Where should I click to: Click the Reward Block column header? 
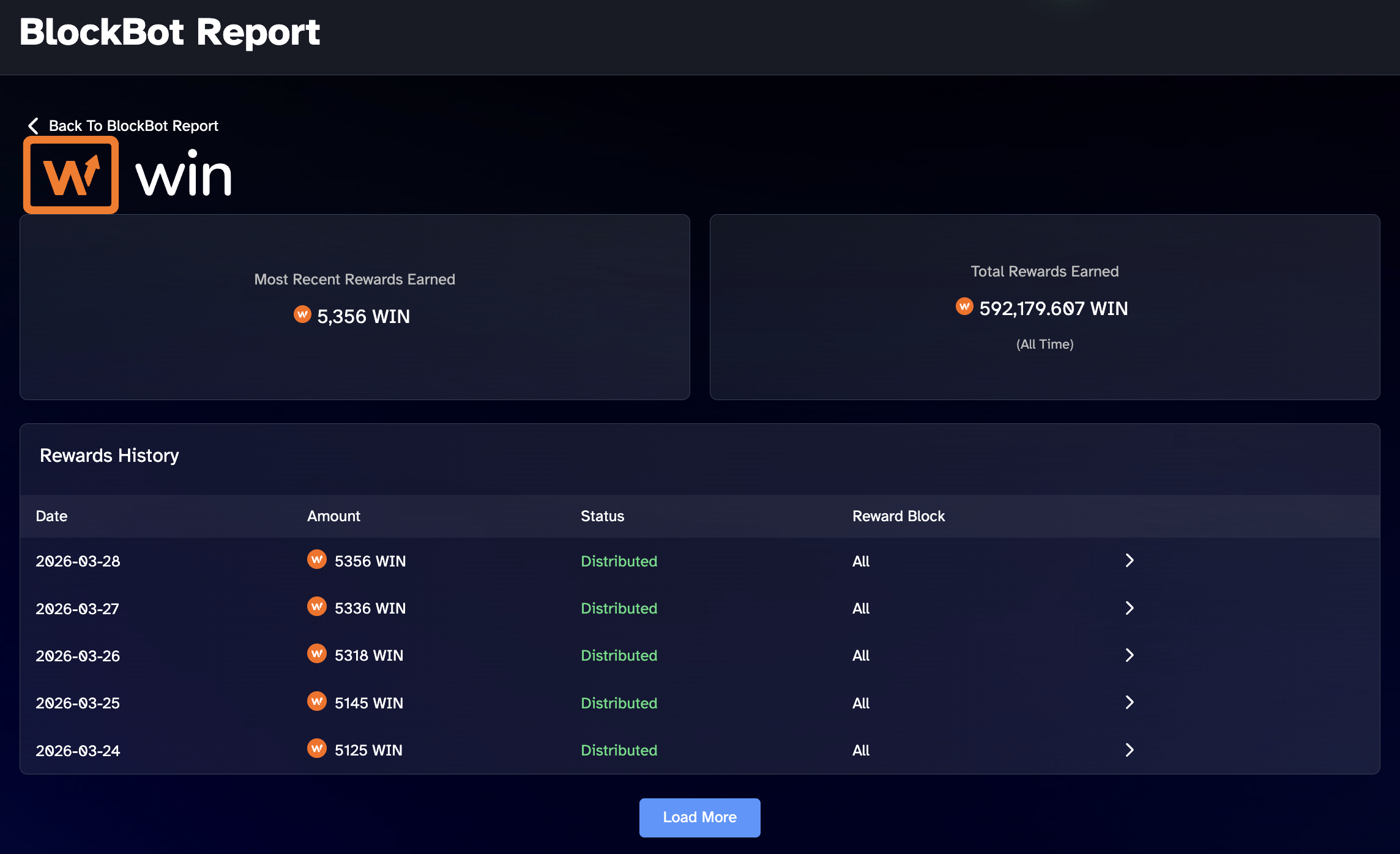point(899,516)
